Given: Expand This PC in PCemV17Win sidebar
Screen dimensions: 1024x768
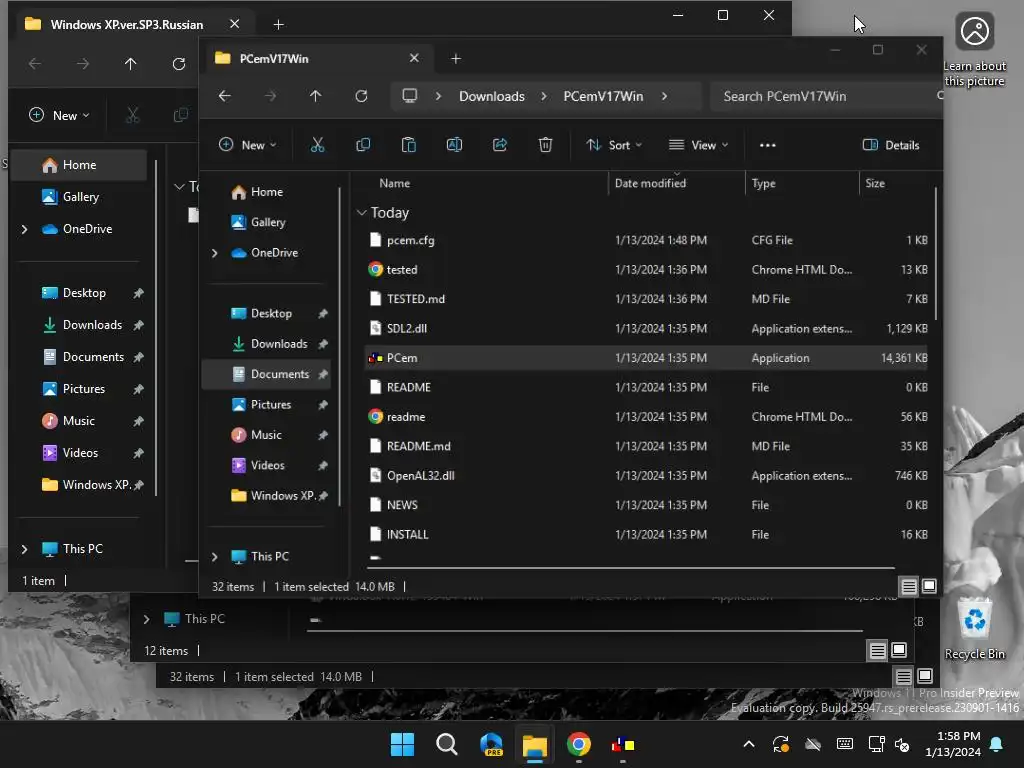Looking at the screenshot, I should click(214, 556).
